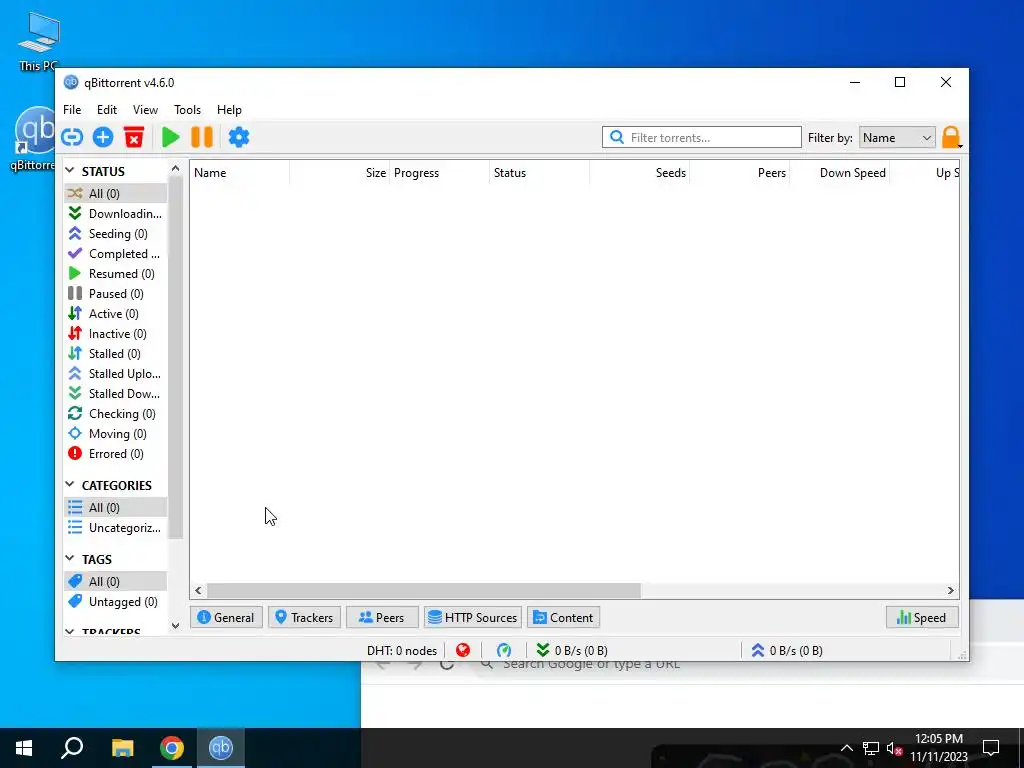Open the Tools menu

click(187, 110)
